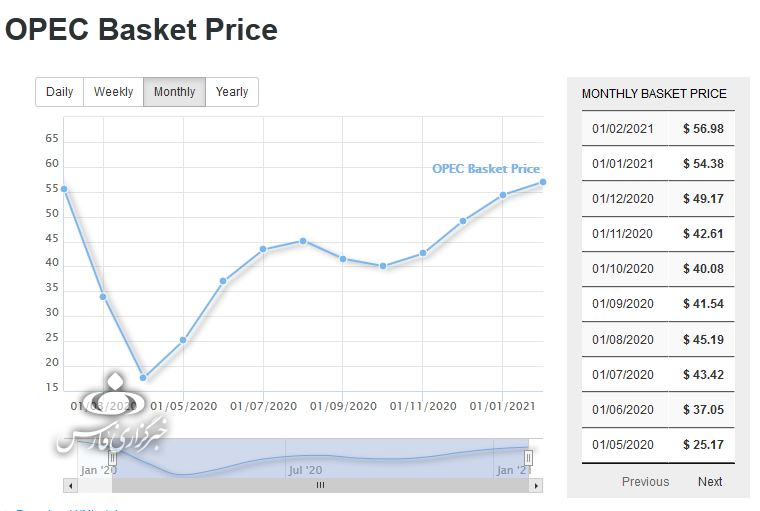The width and height of the screenshot is (760, 511).
Task: Go to Next page of basket prices
Action: [x=710, y=481]
